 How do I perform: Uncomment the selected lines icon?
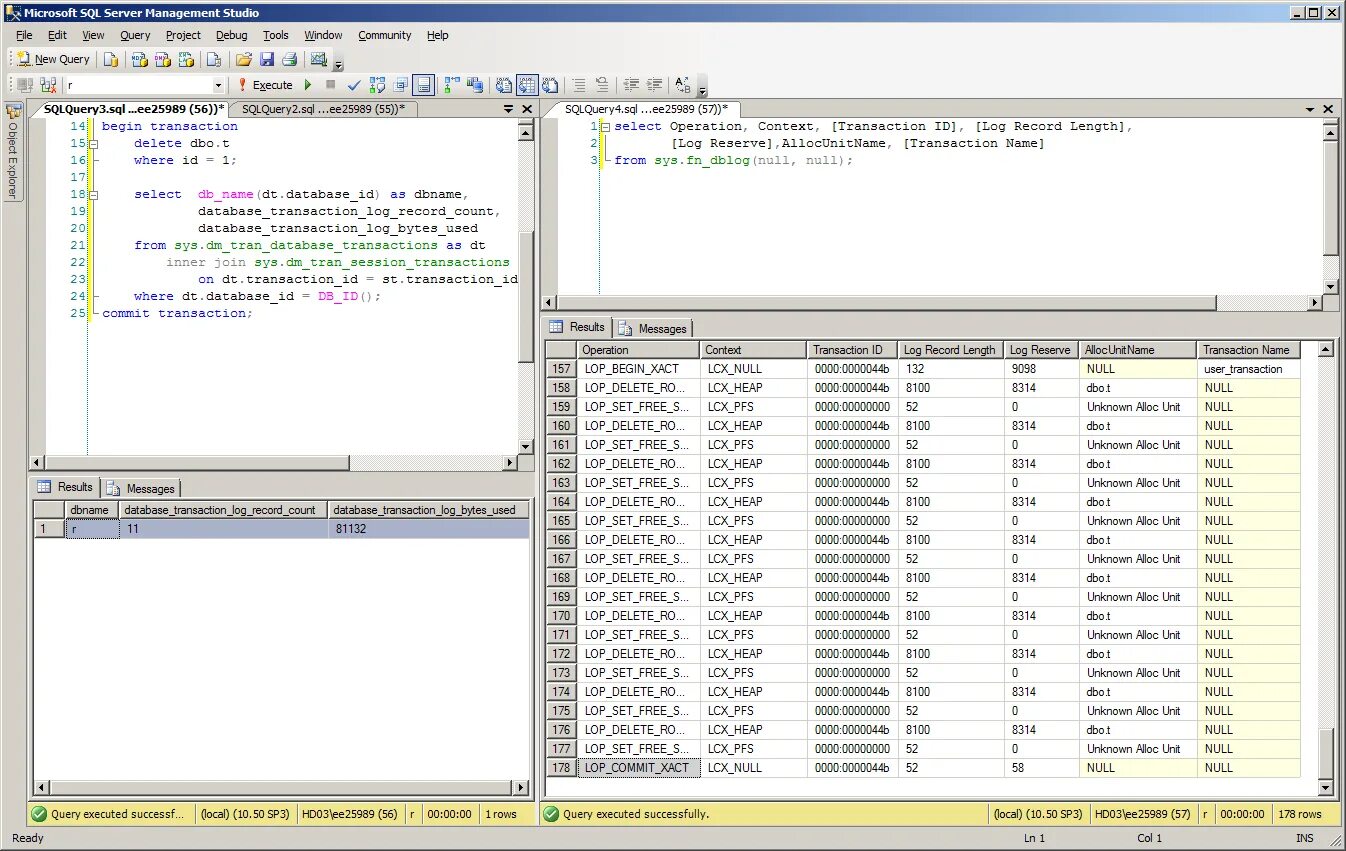click(601, 85)
